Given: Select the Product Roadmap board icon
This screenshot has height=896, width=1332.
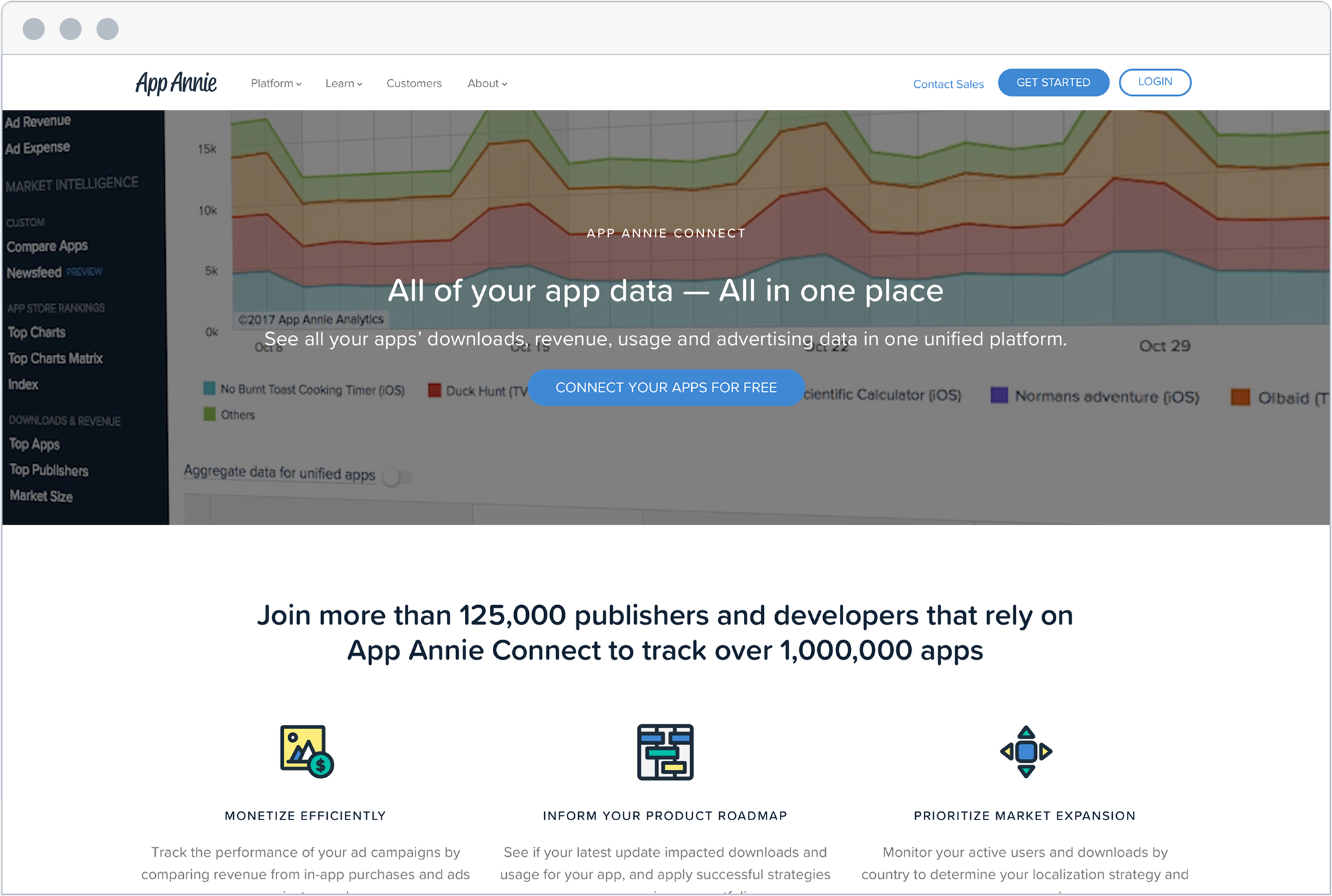Looking at the screenshot, I should [665, 752].
